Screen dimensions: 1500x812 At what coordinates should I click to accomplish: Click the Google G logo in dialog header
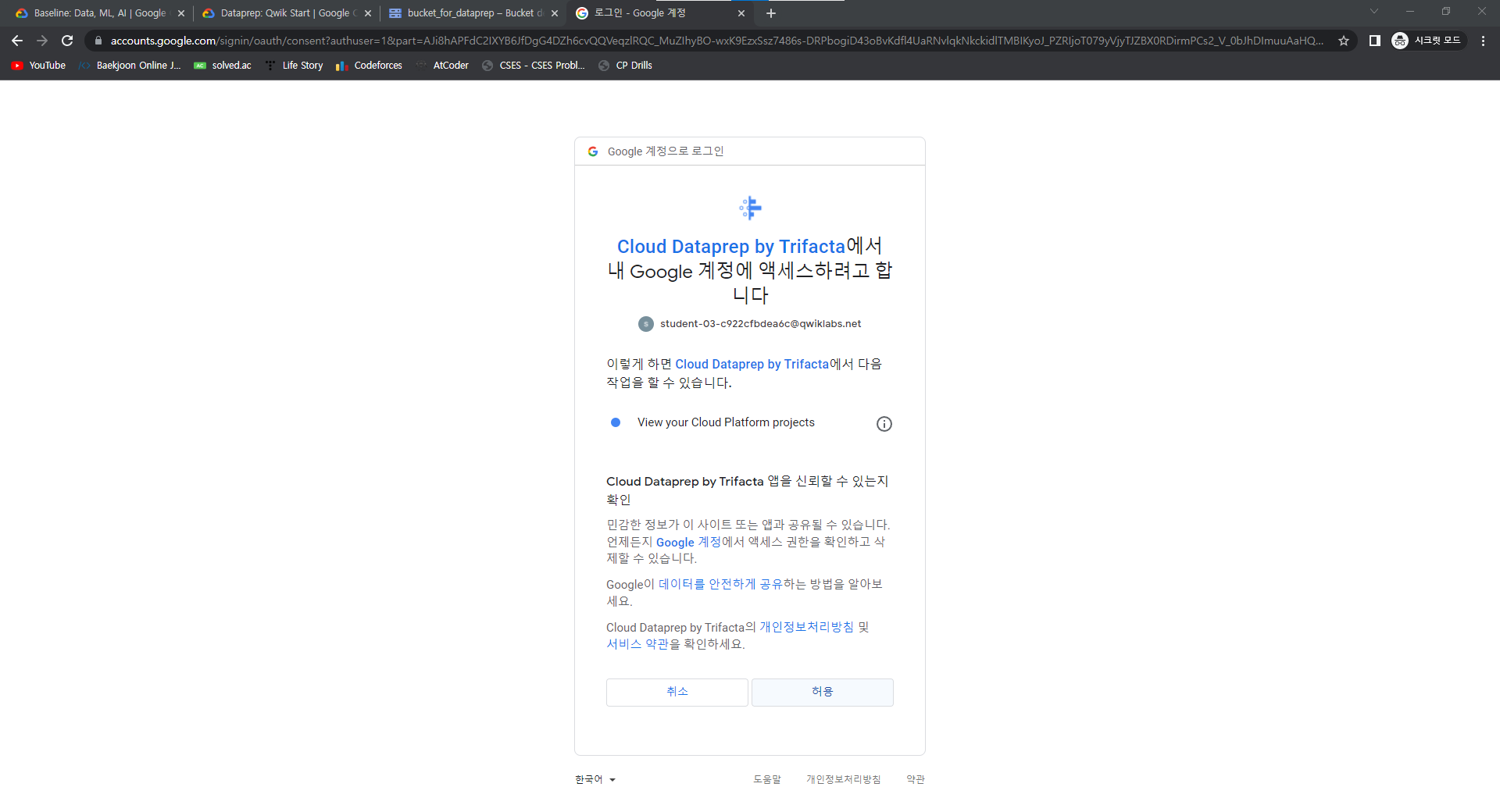pyautogui.click(x=593, y=151)
